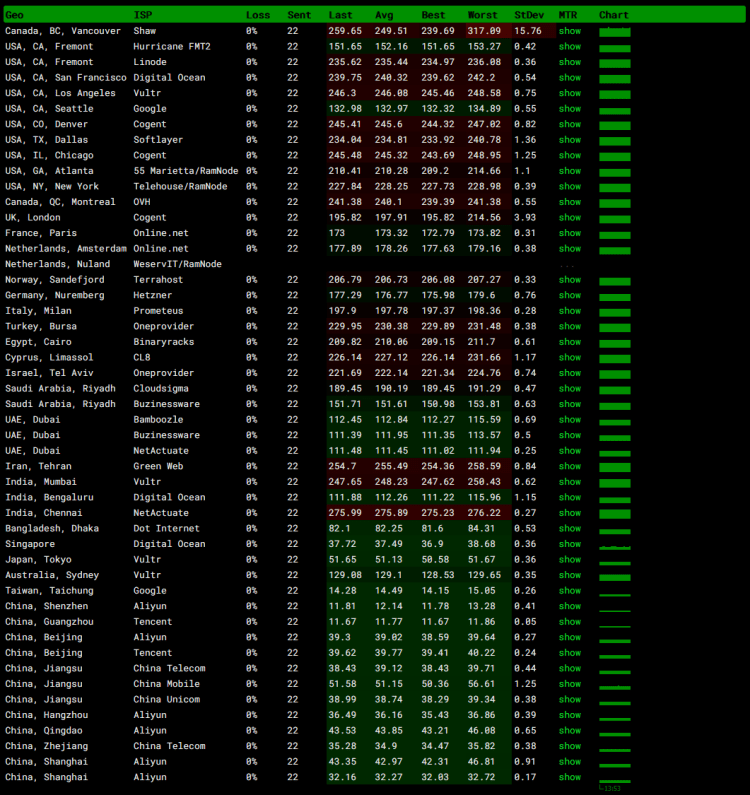This screenshot has height=795, width=750.
Task: Open MTR show for Singapore Digital Ocean
Action: (x=569, y=544)
